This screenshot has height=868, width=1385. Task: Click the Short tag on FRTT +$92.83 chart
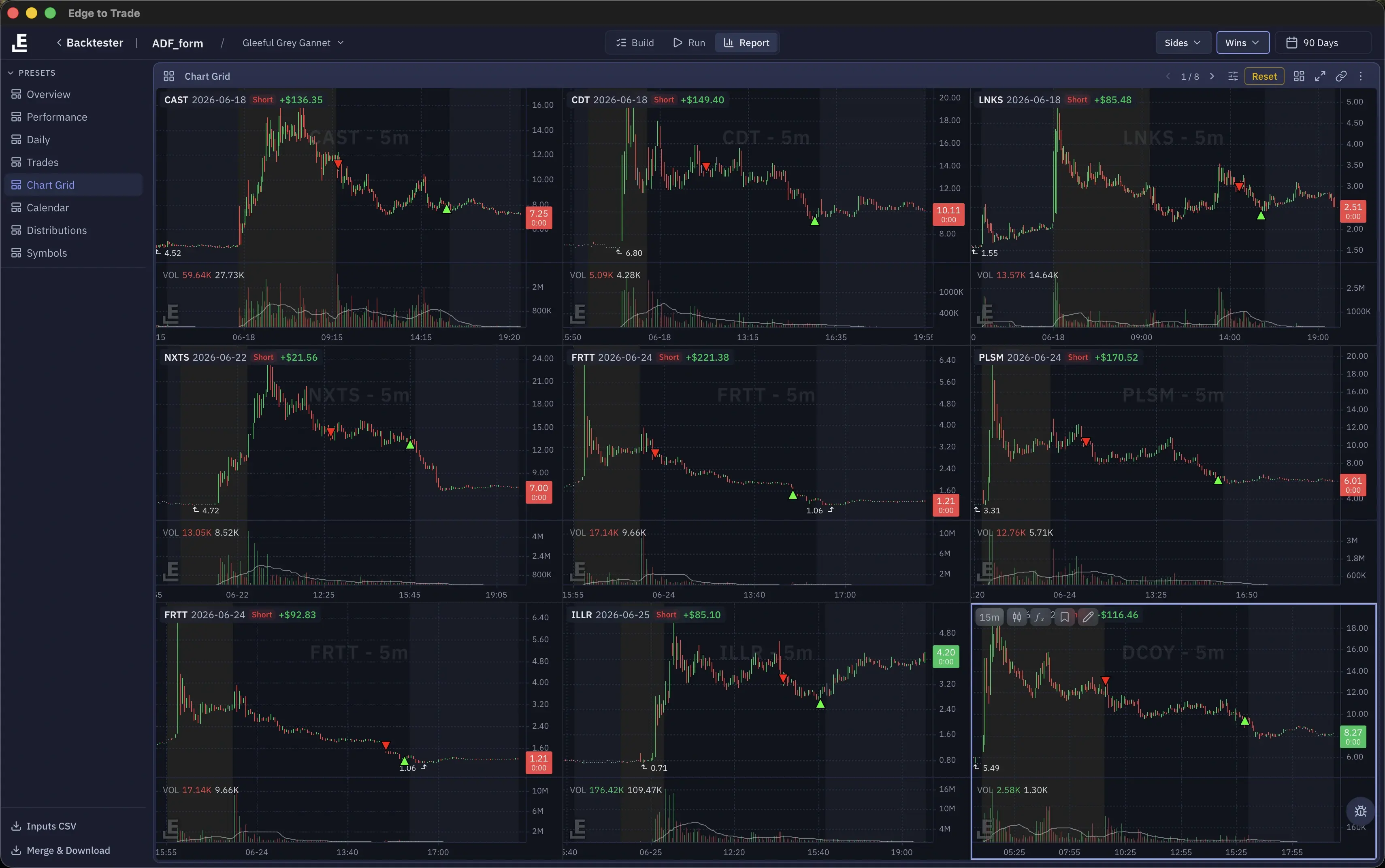point(262,615)
